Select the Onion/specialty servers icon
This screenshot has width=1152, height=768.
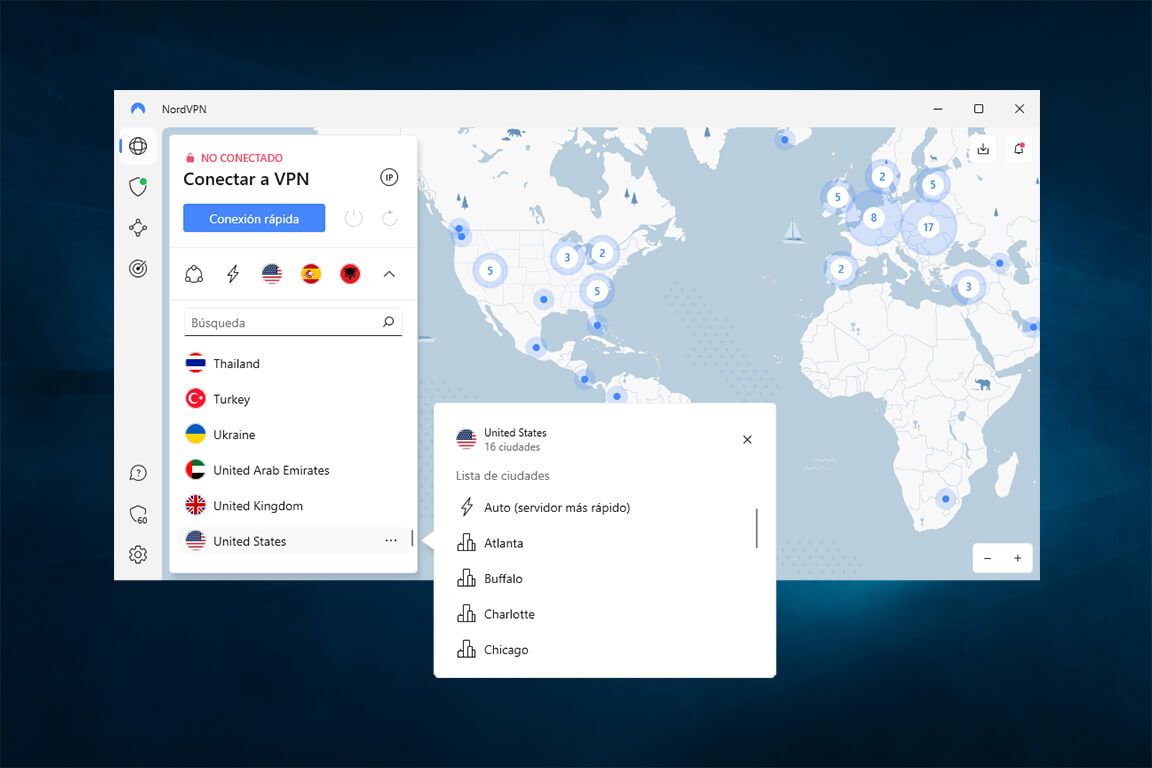pyautogui.click(x=194, y=274)
